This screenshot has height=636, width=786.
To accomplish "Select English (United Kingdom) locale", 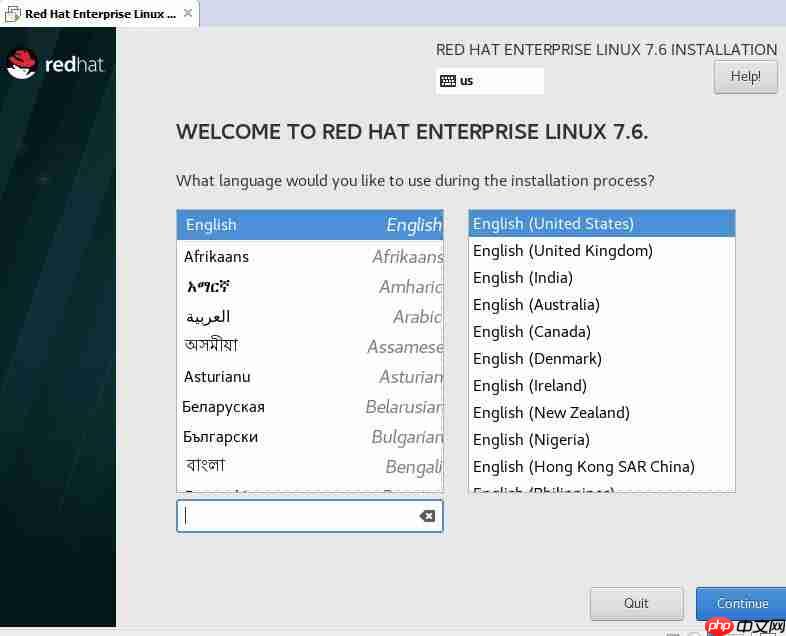I will [602, 251].
